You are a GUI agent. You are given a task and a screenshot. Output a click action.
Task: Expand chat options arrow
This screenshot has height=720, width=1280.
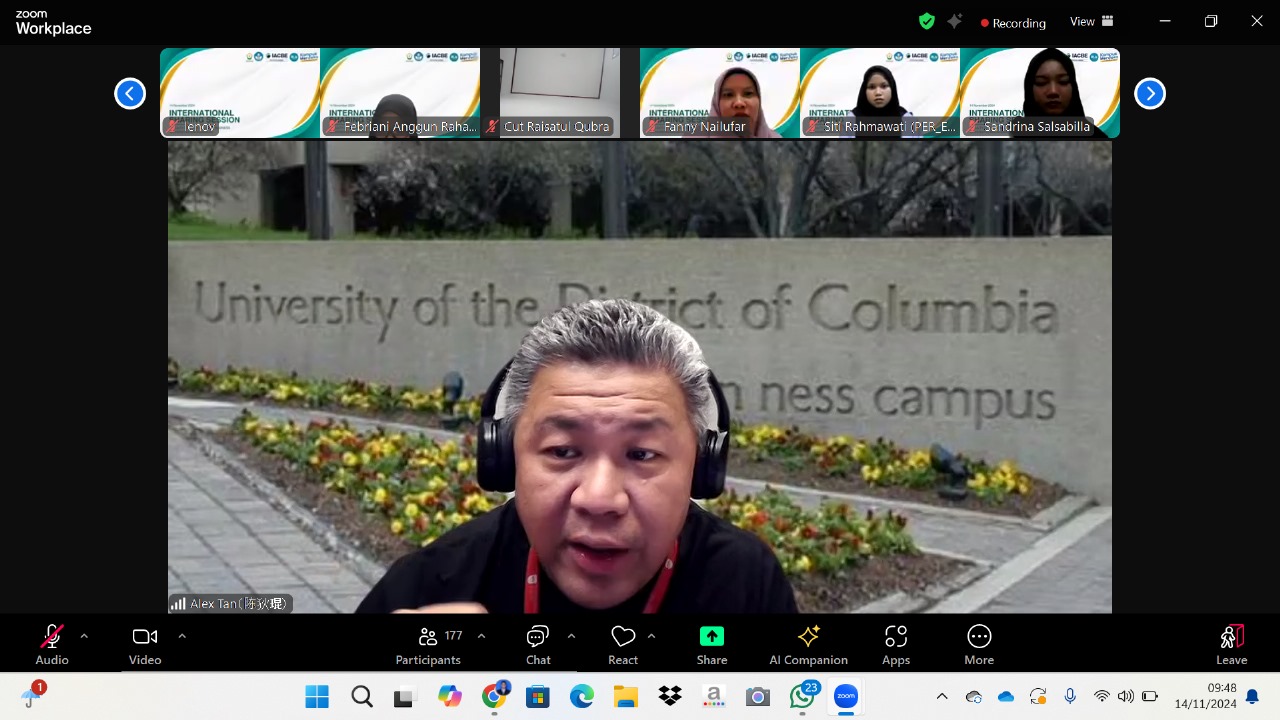(571, 636)
